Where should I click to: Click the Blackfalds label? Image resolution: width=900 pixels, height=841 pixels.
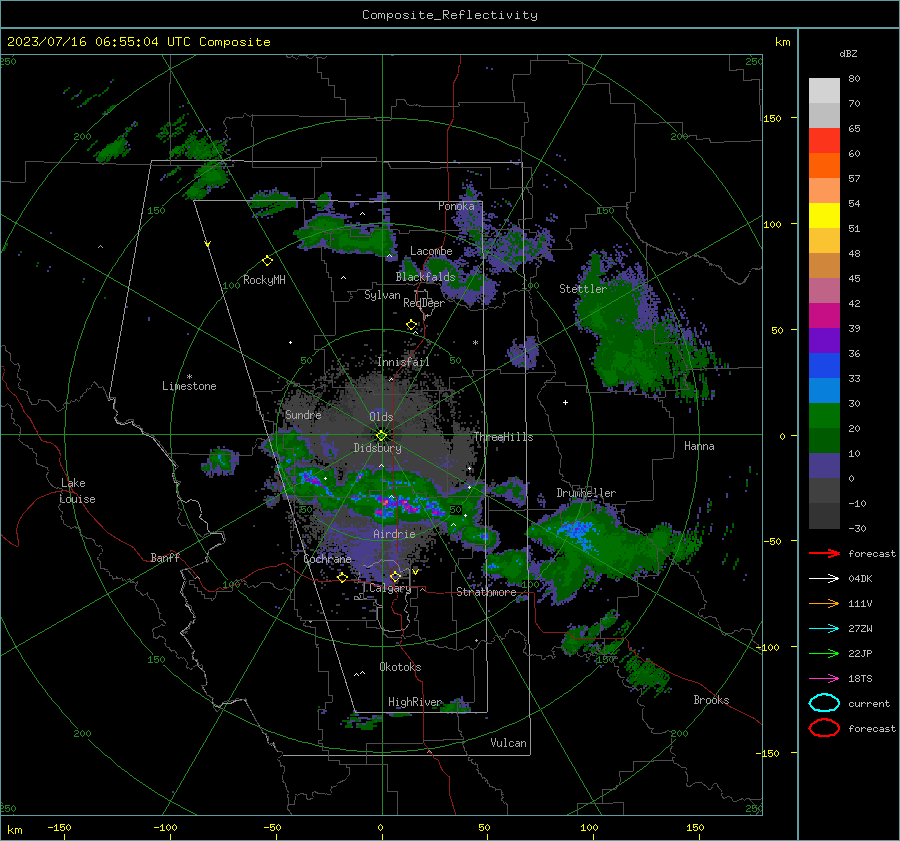425,277
